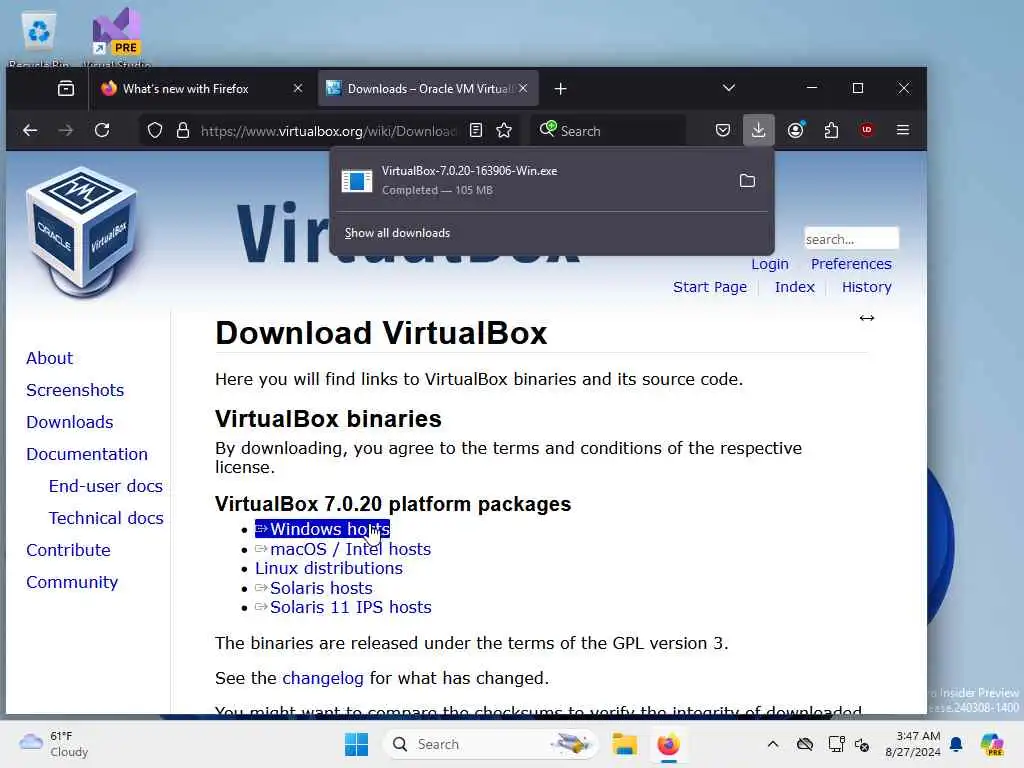Show downloaded file in folder
This screenshot has height=768, width=1024.
(x=747, y=181)
